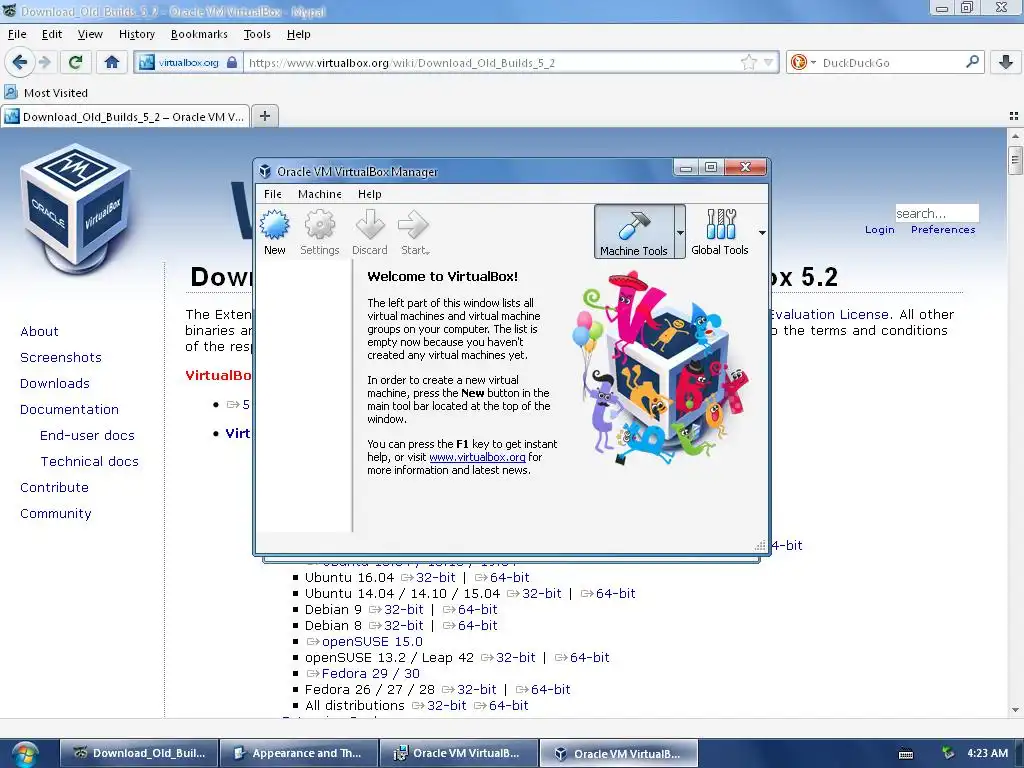Viewport: 1024px width, 768px height.
Task: Click the Fedora 29 / 30 download link
Action: 363,673
